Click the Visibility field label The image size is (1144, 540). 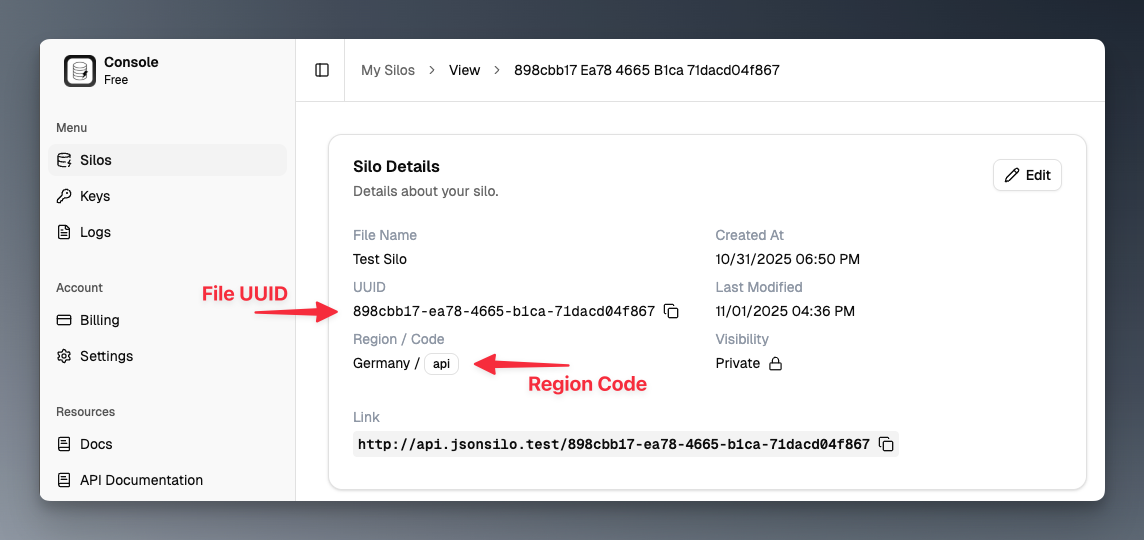coord(742,339)
